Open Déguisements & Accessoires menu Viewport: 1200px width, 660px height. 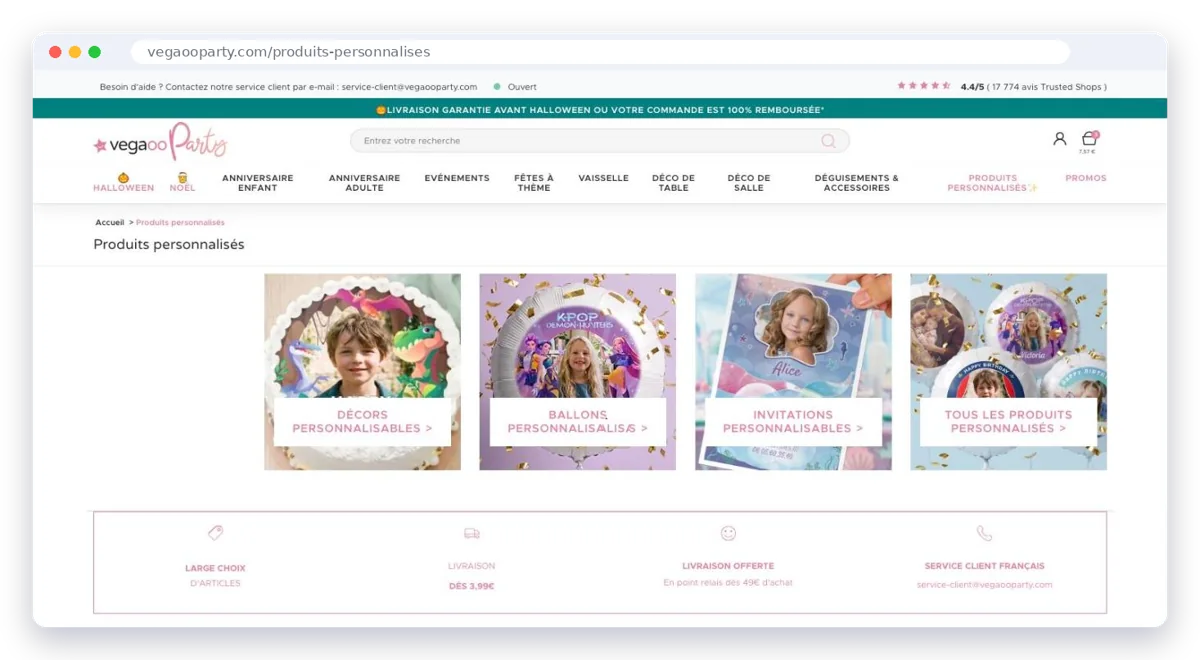point(857,183)
